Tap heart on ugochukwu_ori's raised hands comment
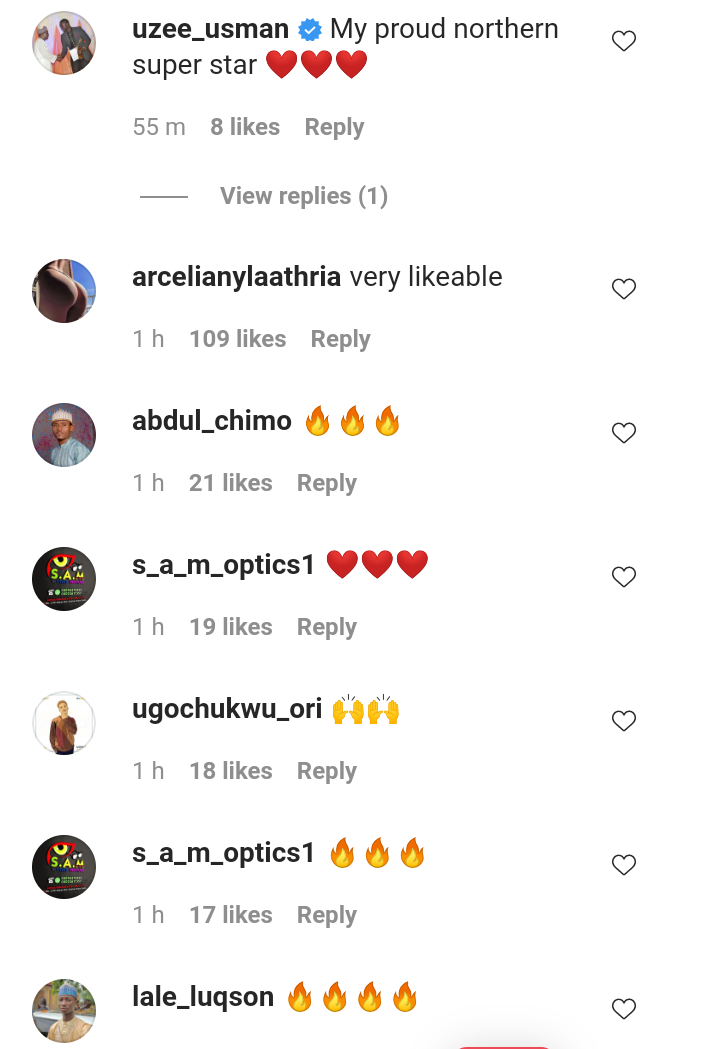The image size is (719, 1049). (x=623, y=720)
